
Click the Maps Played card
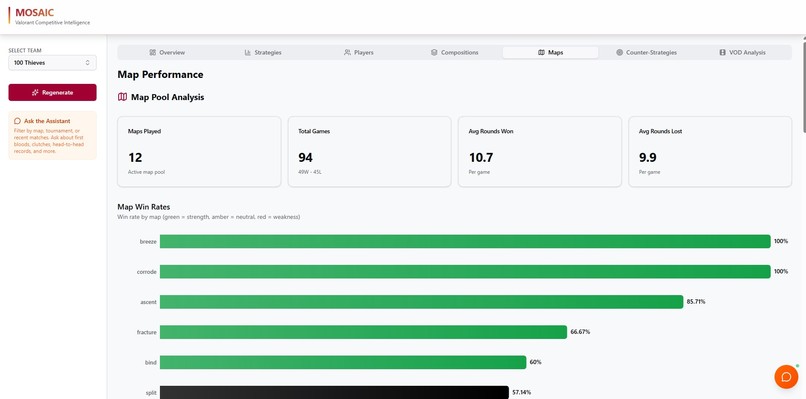coord(199,152)
